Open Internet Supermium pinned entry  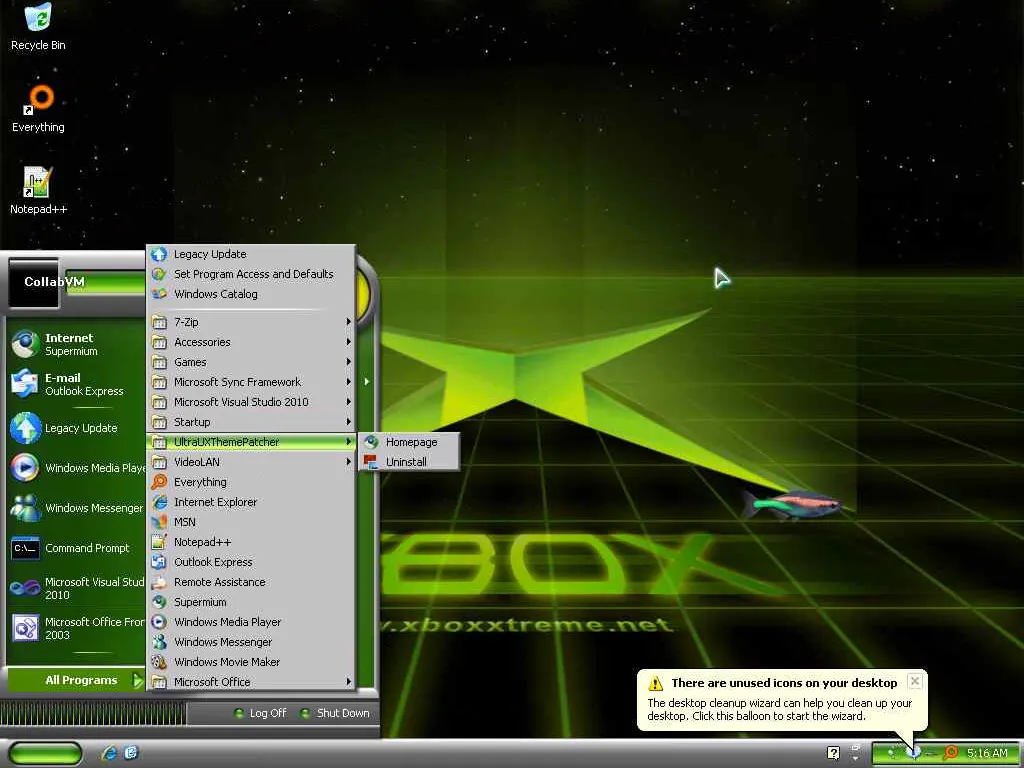coord(76,344)
